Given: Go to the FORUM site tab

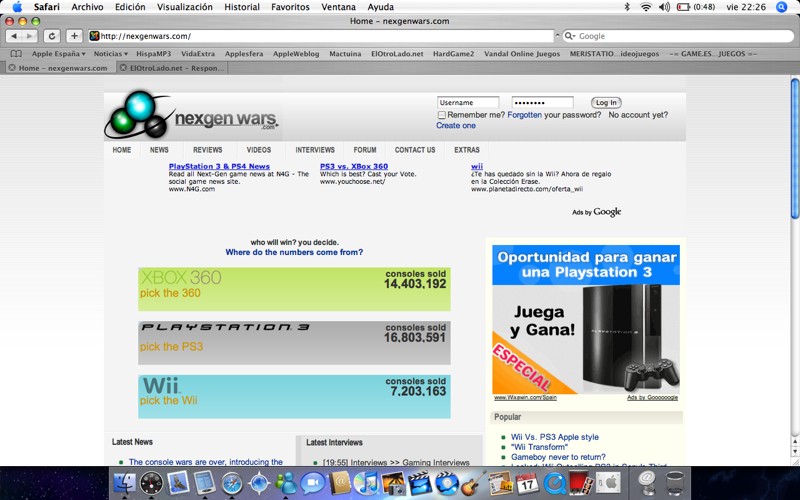Looking at the screenshot, I should (365, 150).
